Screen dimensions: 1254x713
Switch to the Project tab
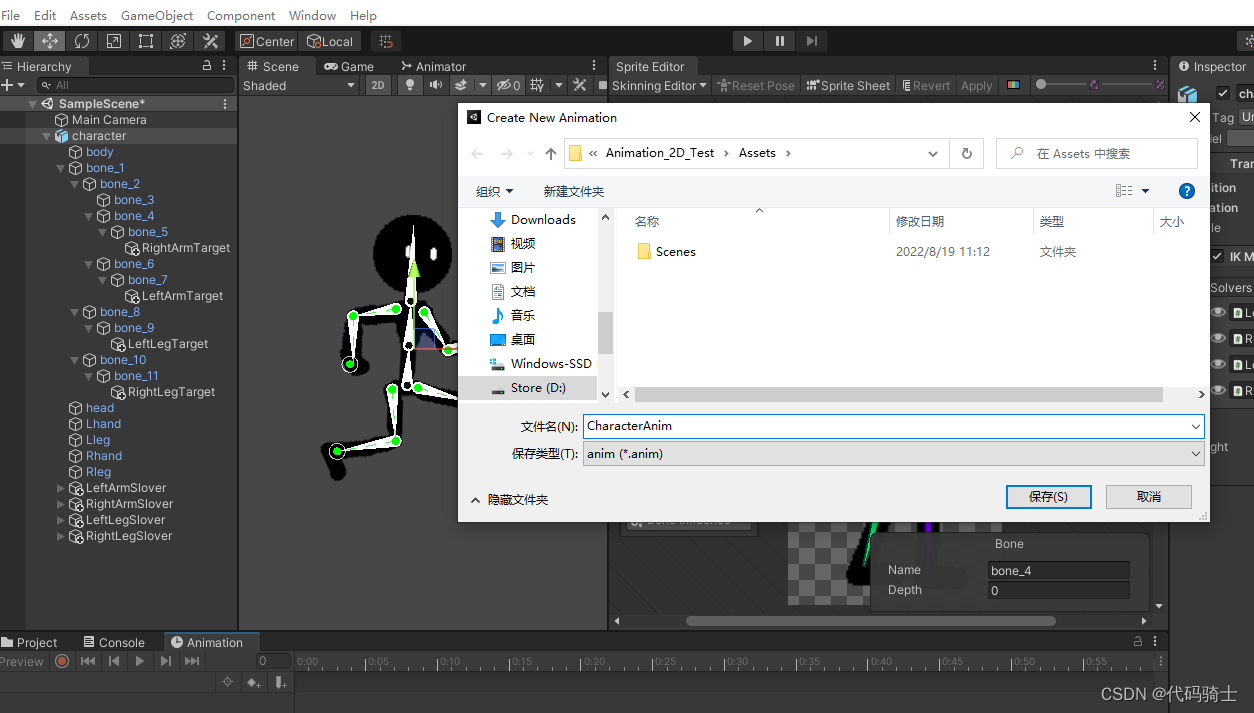29,642
